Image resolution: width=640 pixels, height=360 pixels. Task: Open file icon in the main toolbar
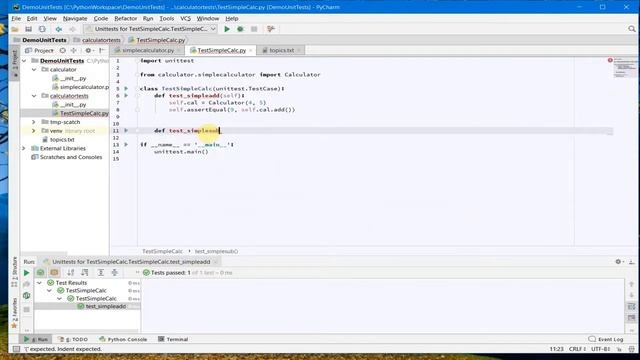coord(15,29)
